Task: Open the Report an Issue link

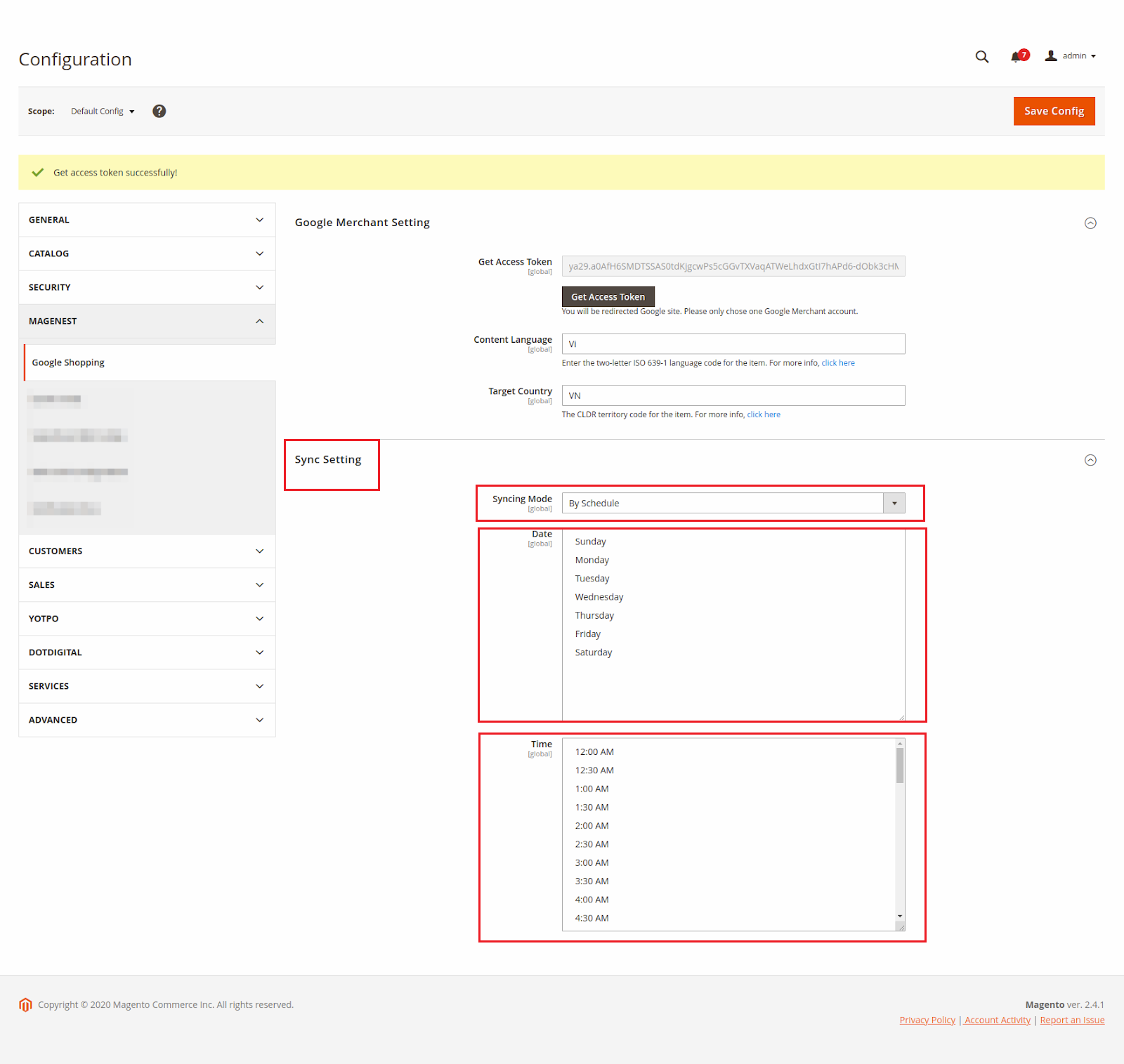Action: click(1072, 1020)
